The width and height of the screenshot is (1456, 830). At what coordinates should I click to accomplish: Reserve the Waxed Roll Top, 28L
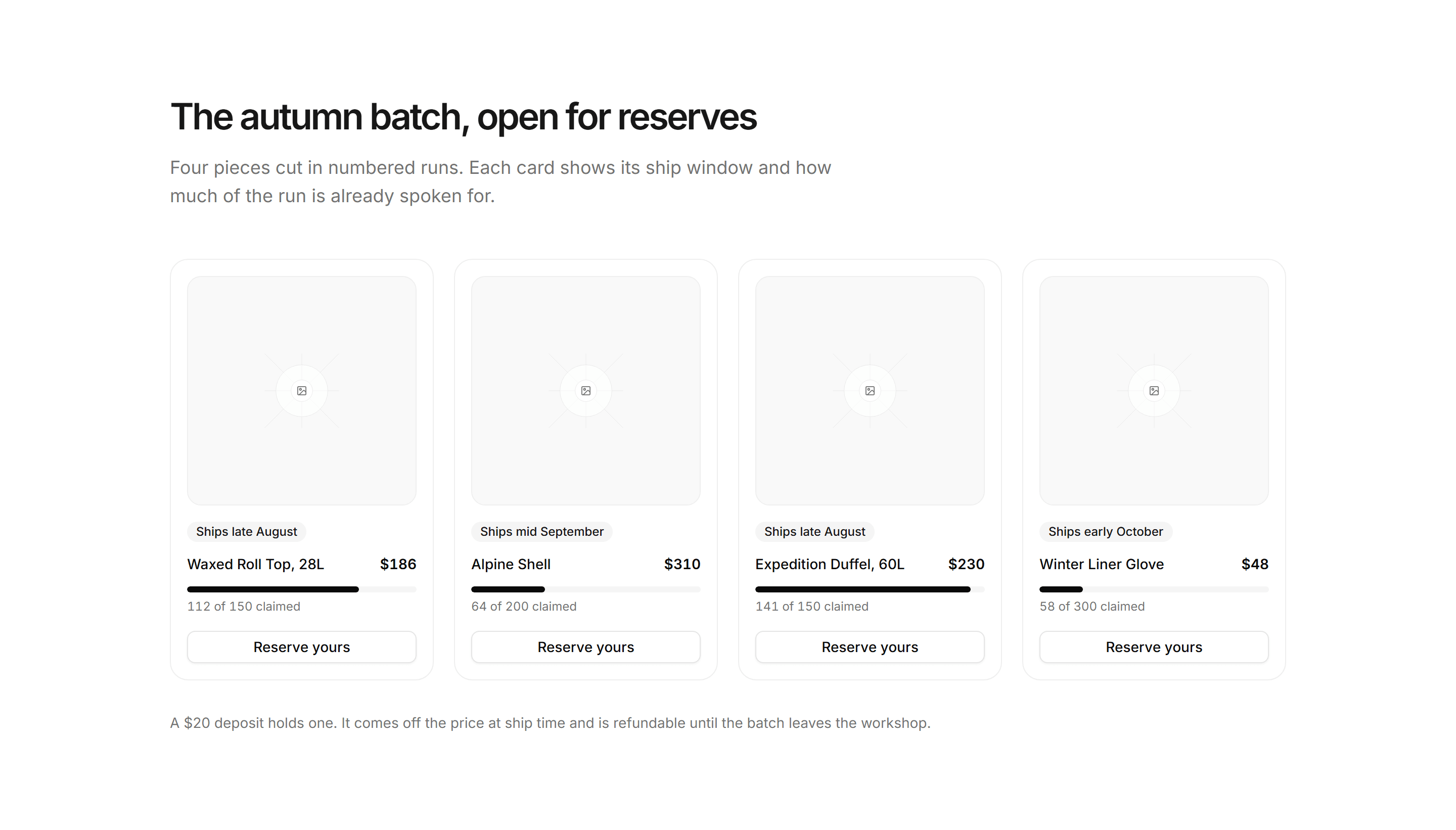[x=302, y=647]
